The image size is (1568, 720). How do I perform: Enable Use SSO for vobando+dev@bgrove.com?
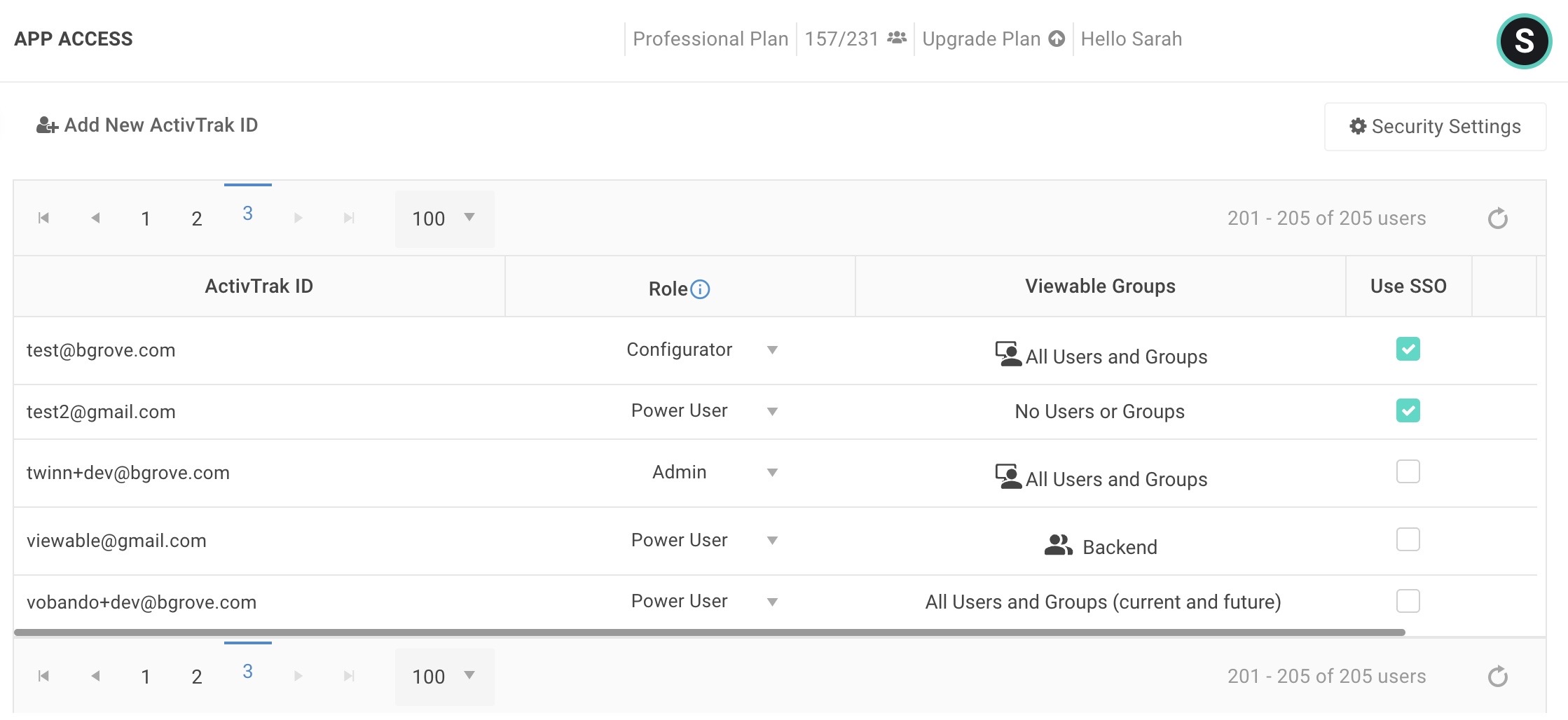[x=1408, y=601]
